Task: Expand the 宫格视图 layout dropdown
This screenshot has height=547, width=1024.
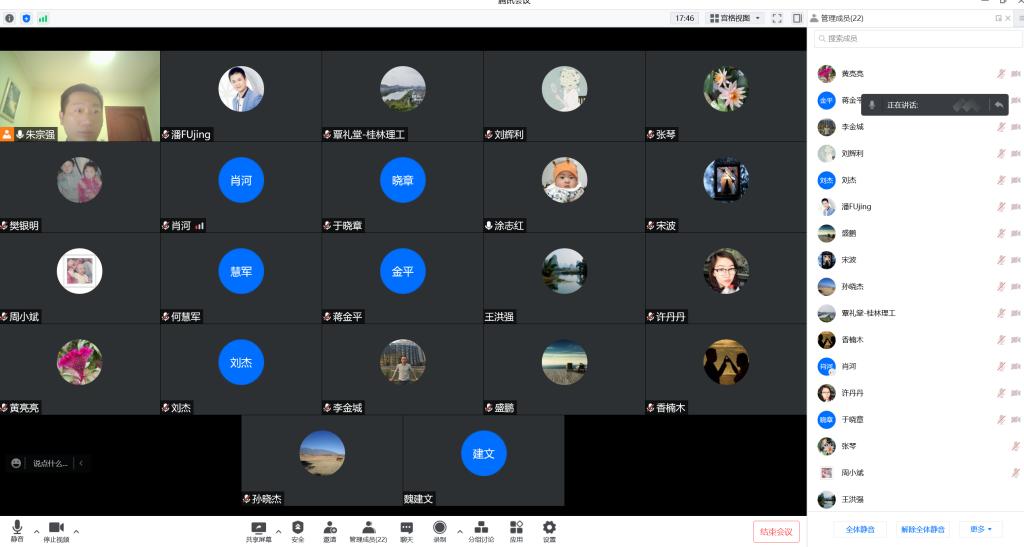Action: point(735,18)
